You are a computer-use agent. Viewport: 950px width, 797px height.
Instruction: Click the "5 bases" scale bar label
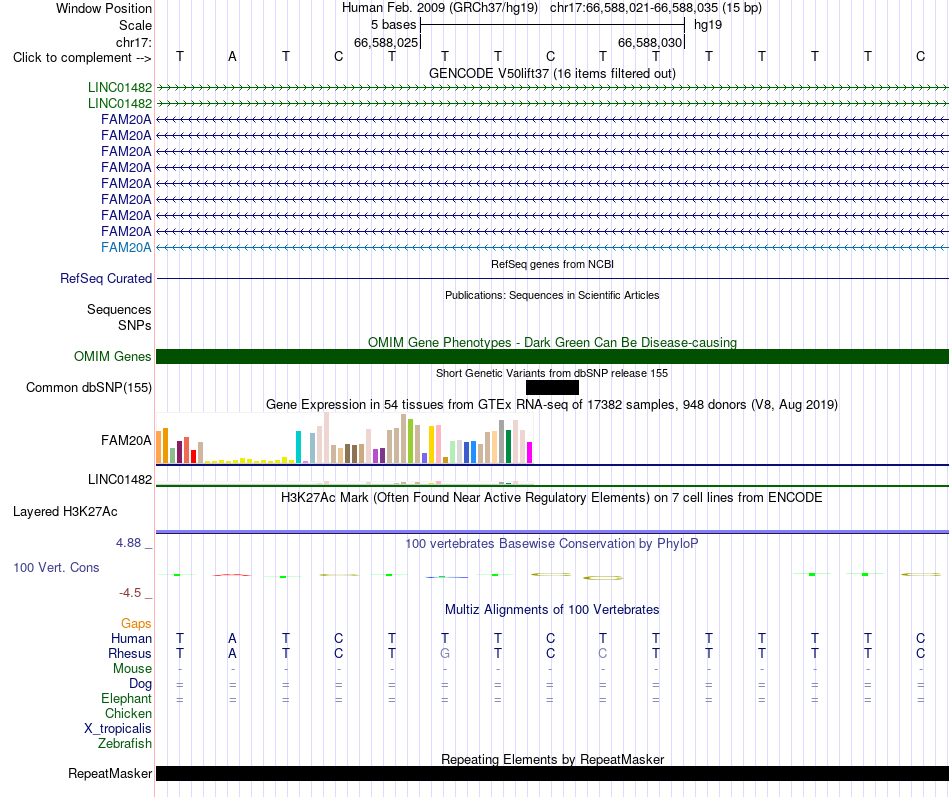coord(394,25)
